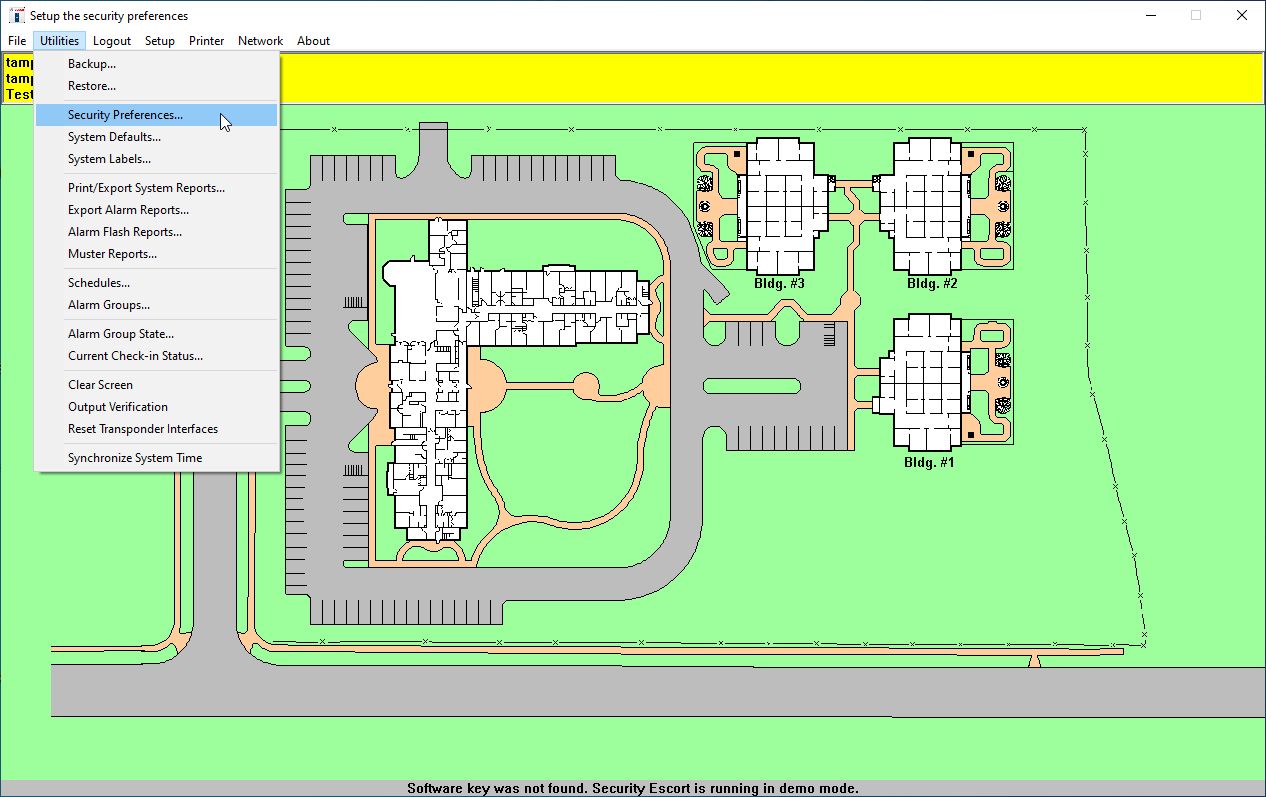Open the Setup menu

tap(160, 41)
